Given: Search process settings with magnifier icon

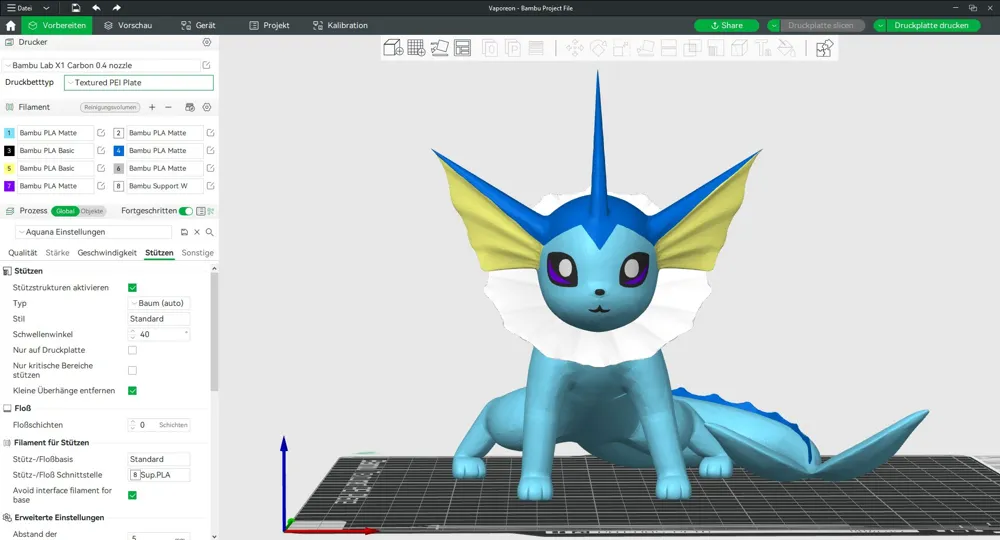Looking at the screenshot, I should click(209, 232).
